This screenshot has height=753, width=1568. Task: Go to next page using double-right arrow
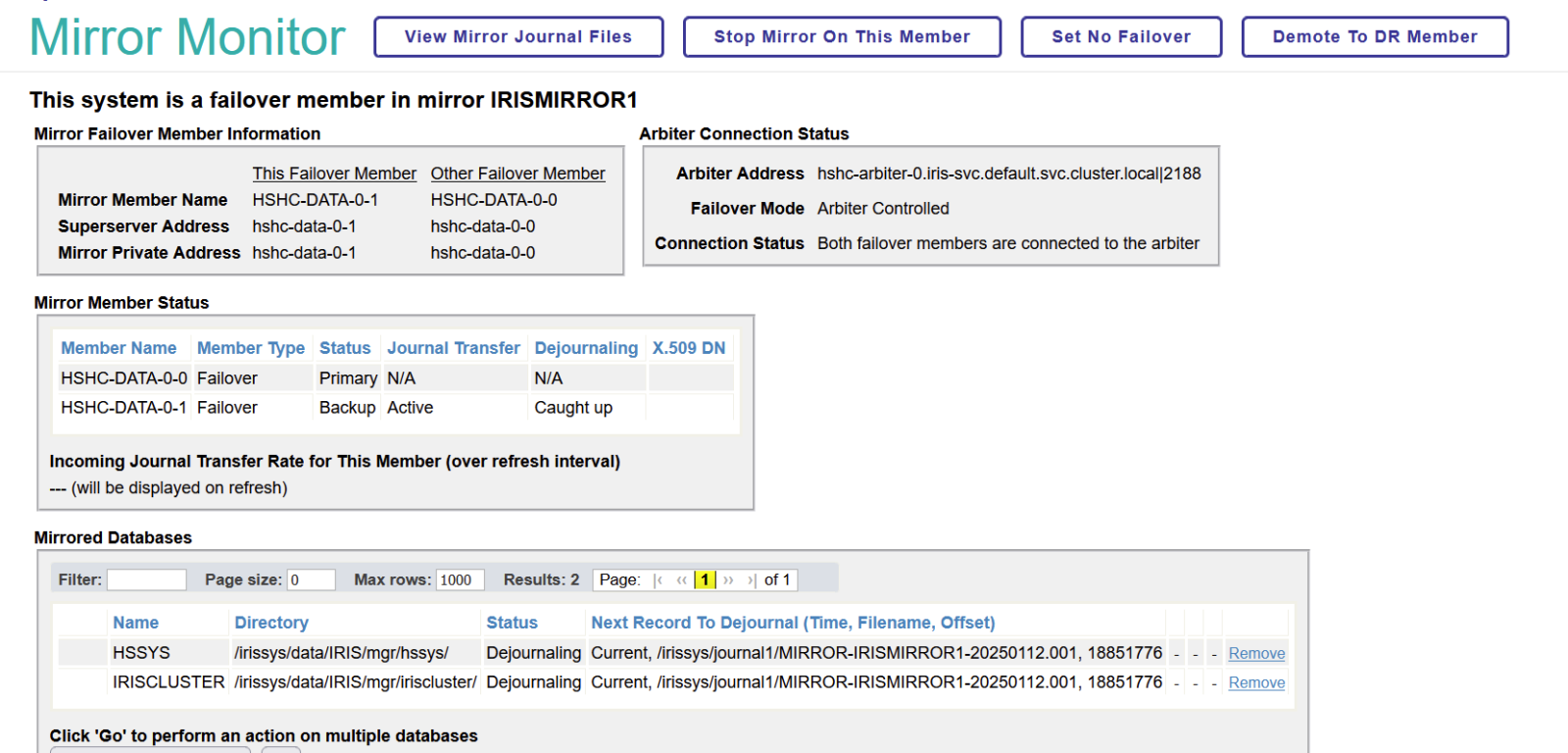click(728, 580)
